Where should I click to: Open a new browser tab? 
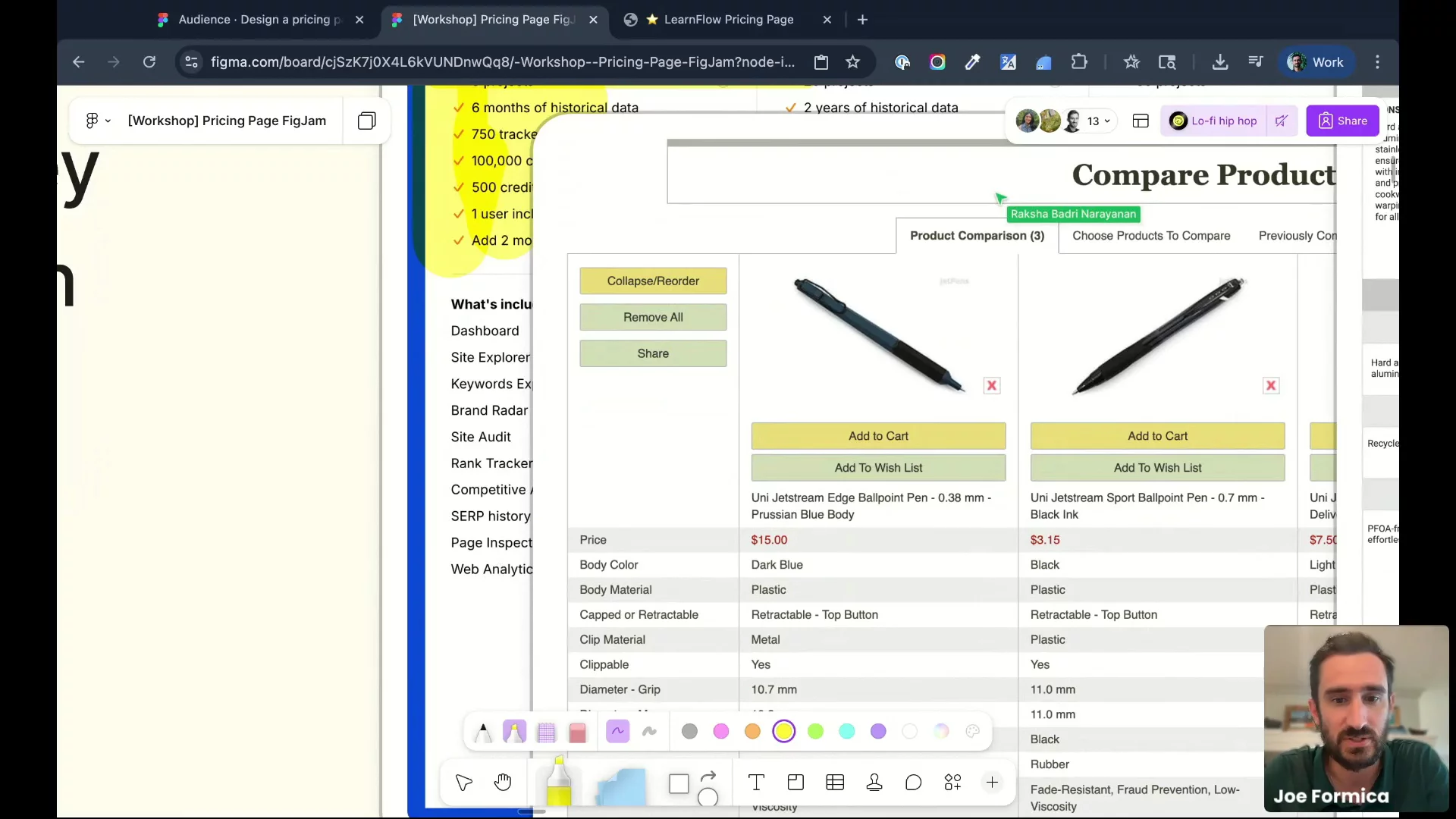[x=862, y=20]
